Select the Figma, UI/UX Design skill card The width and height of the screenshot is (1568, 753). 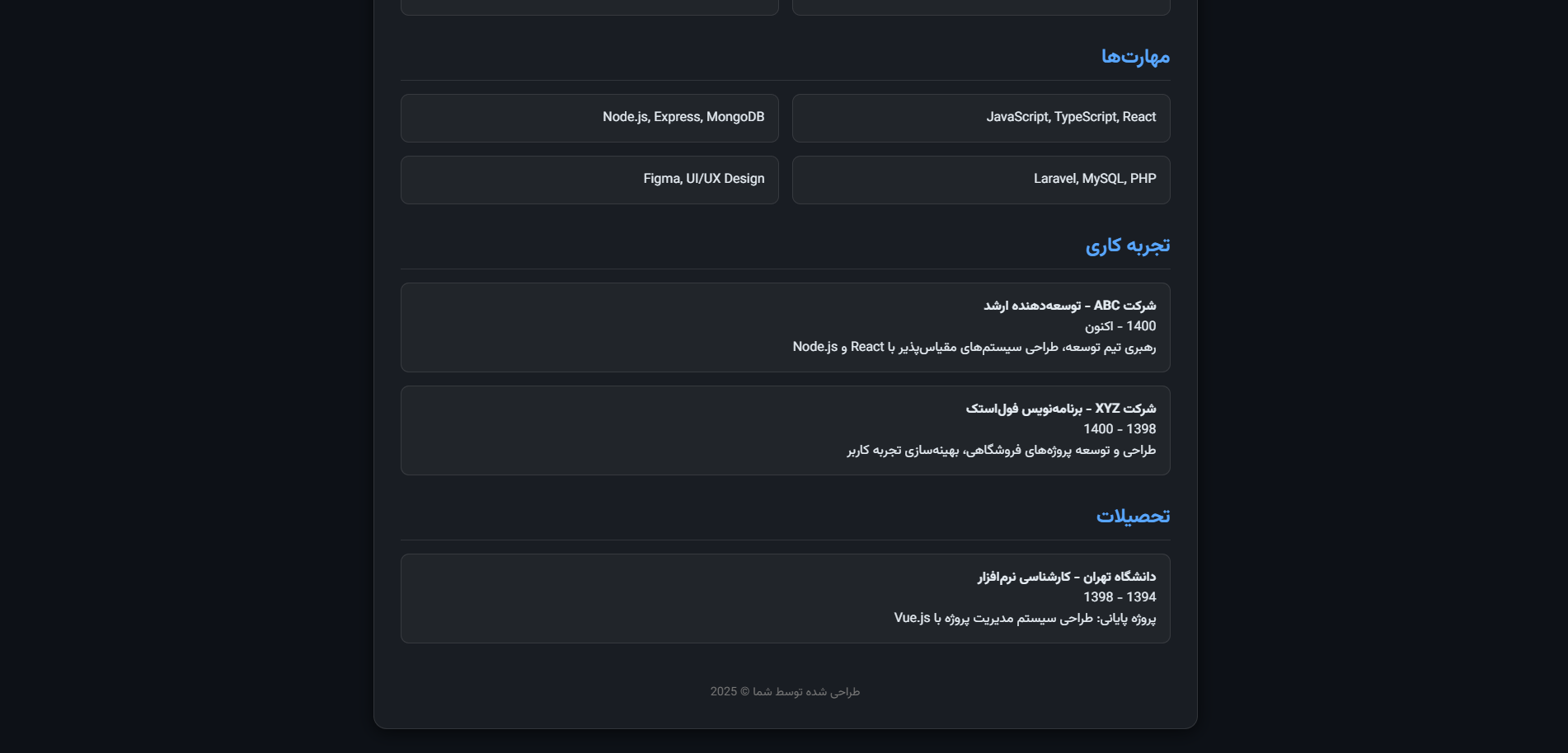pyautogui.click(x=589, y=180)
